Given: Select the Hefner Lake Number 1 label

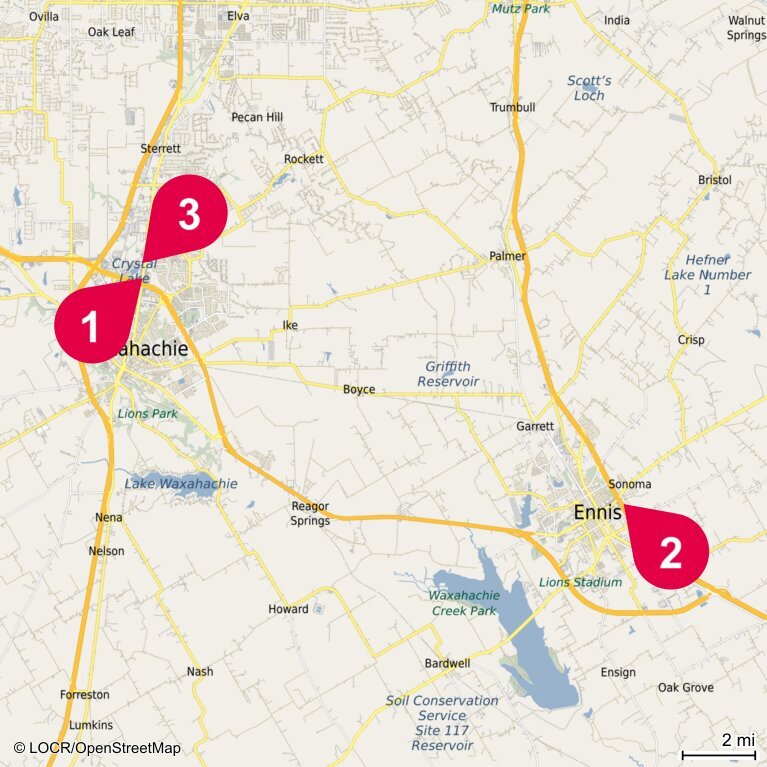Looking at the screenshot, I should [707, 274].
